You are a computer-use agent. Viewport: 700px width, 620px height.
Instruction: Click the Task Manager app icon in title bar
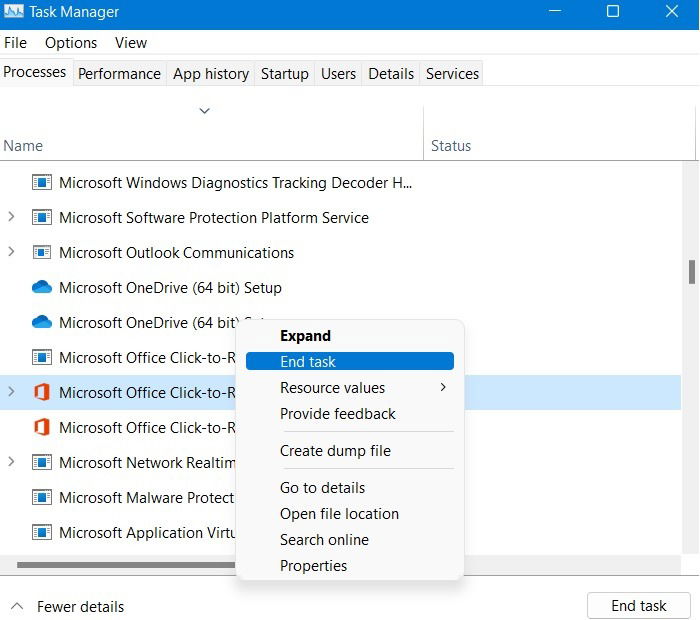point(13,12)
